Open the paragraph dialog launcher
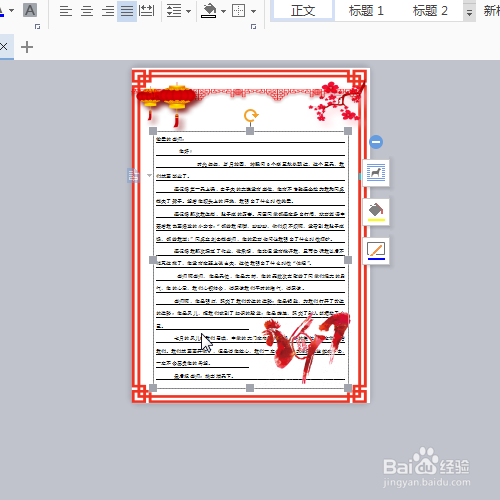This screenshot has width=500, height=500. pos(253,26)
